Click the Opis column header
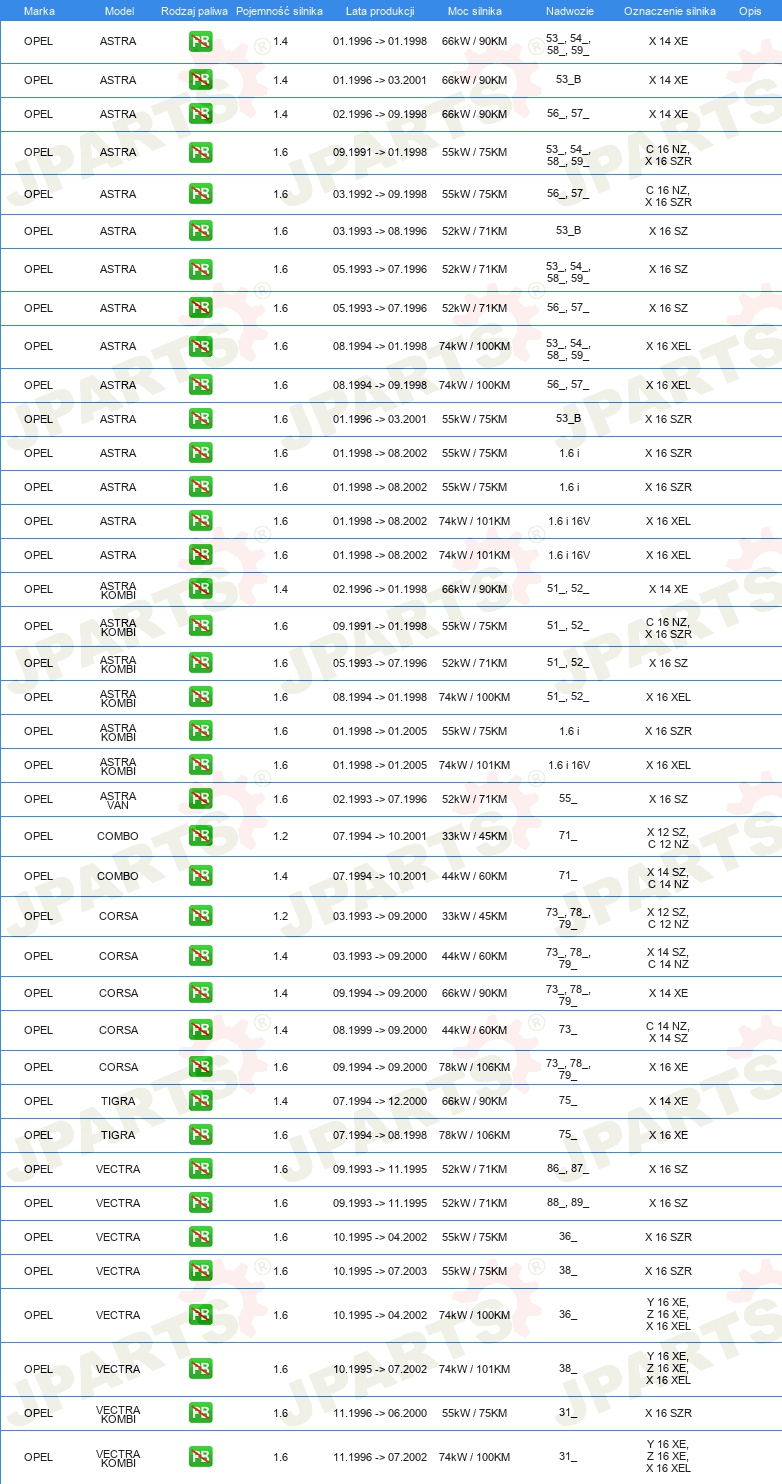 click(749, 10)
